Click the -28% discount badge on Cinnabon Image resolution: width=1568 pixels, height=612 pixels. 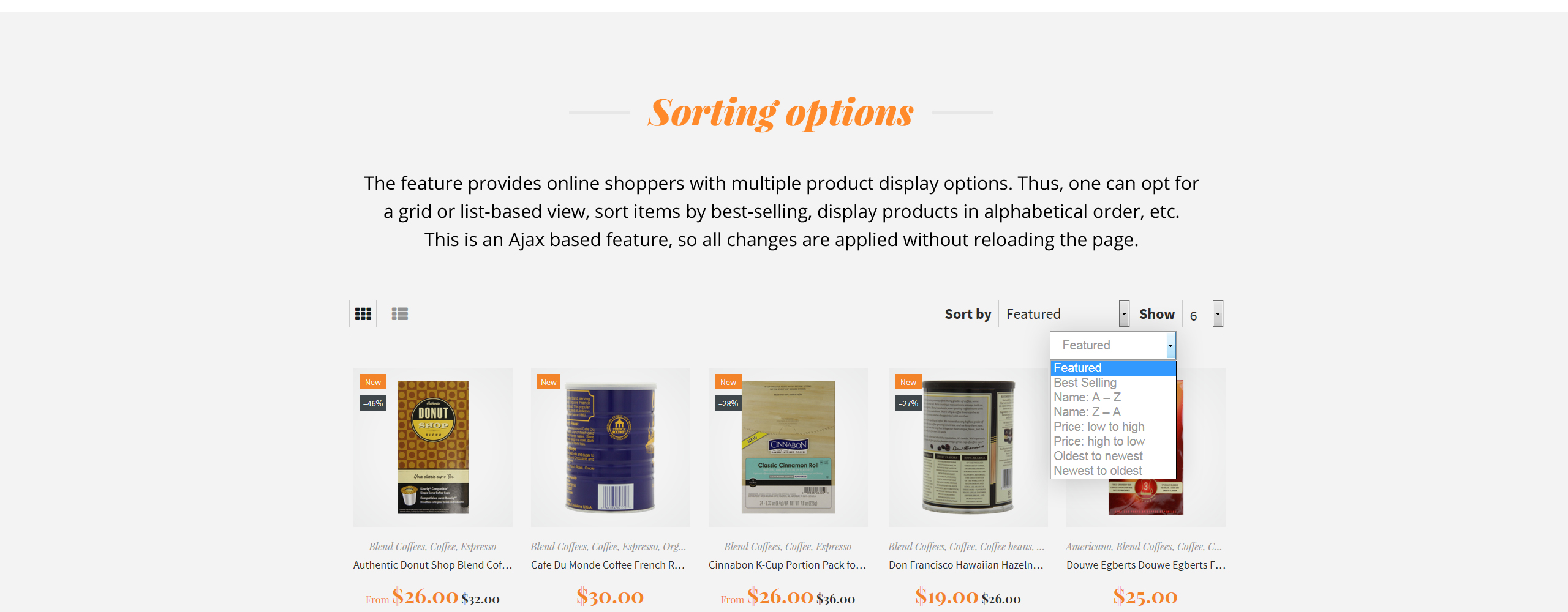point(728,403)
